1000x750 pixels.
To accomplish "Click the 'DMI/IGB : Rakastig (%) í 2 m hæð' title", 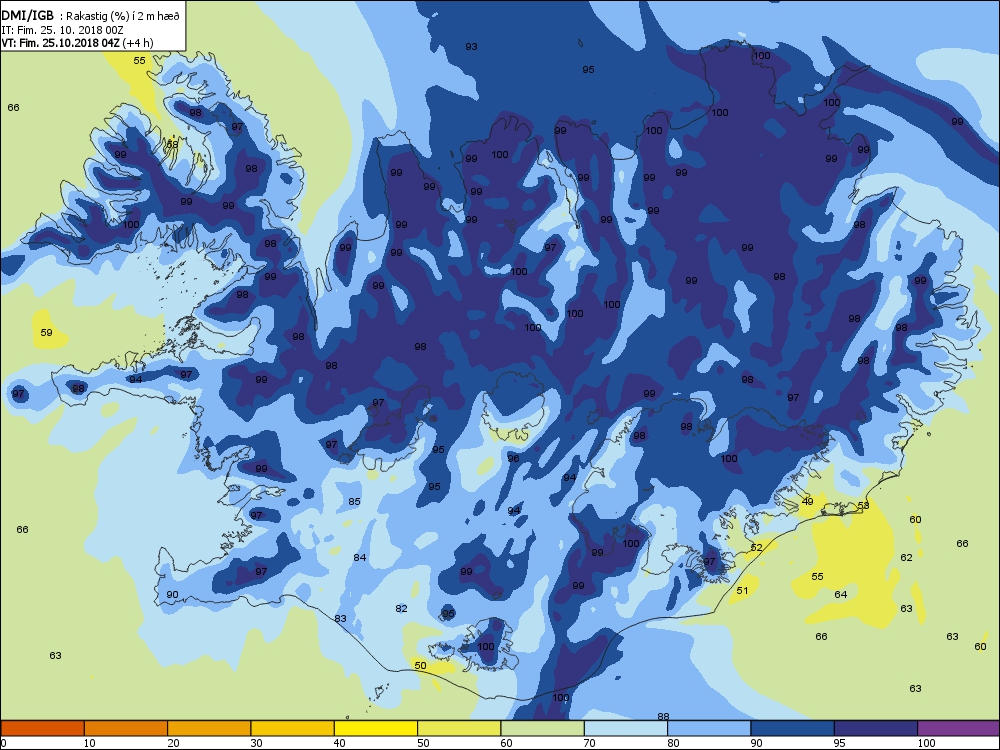I will click(x=91, y=16).
